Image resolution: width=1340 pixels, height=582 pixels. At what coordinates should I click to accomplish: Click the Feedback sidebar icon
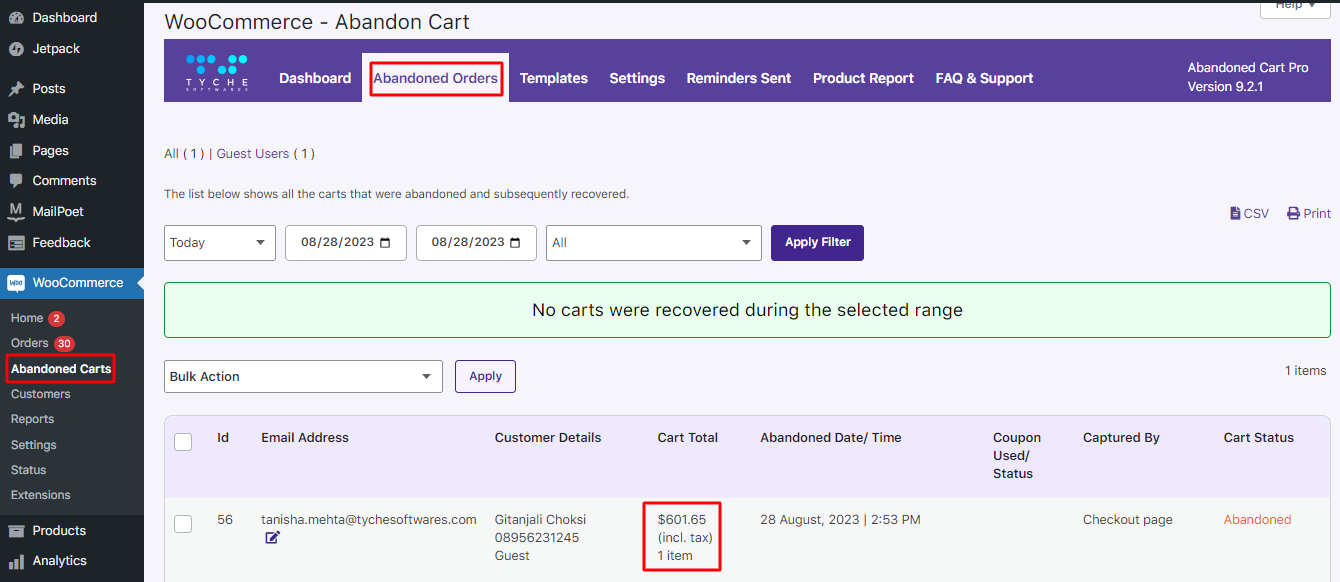(x=16, y=243)
